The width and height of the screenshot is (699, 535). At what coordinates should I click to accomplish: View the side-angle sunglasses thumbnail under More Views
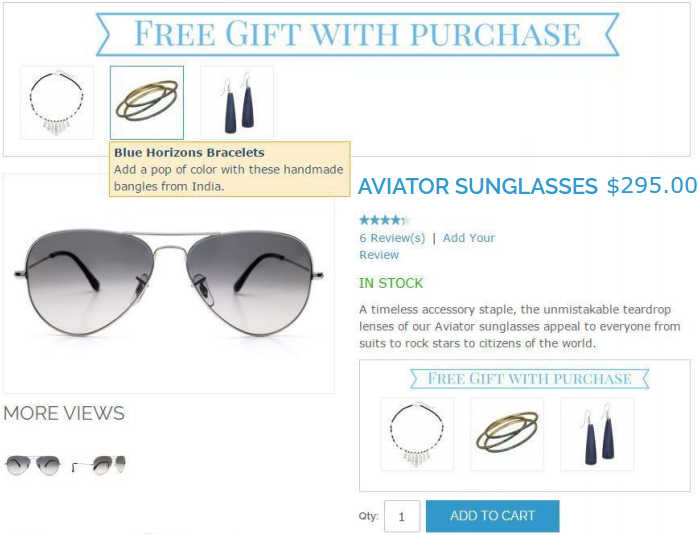99,465
